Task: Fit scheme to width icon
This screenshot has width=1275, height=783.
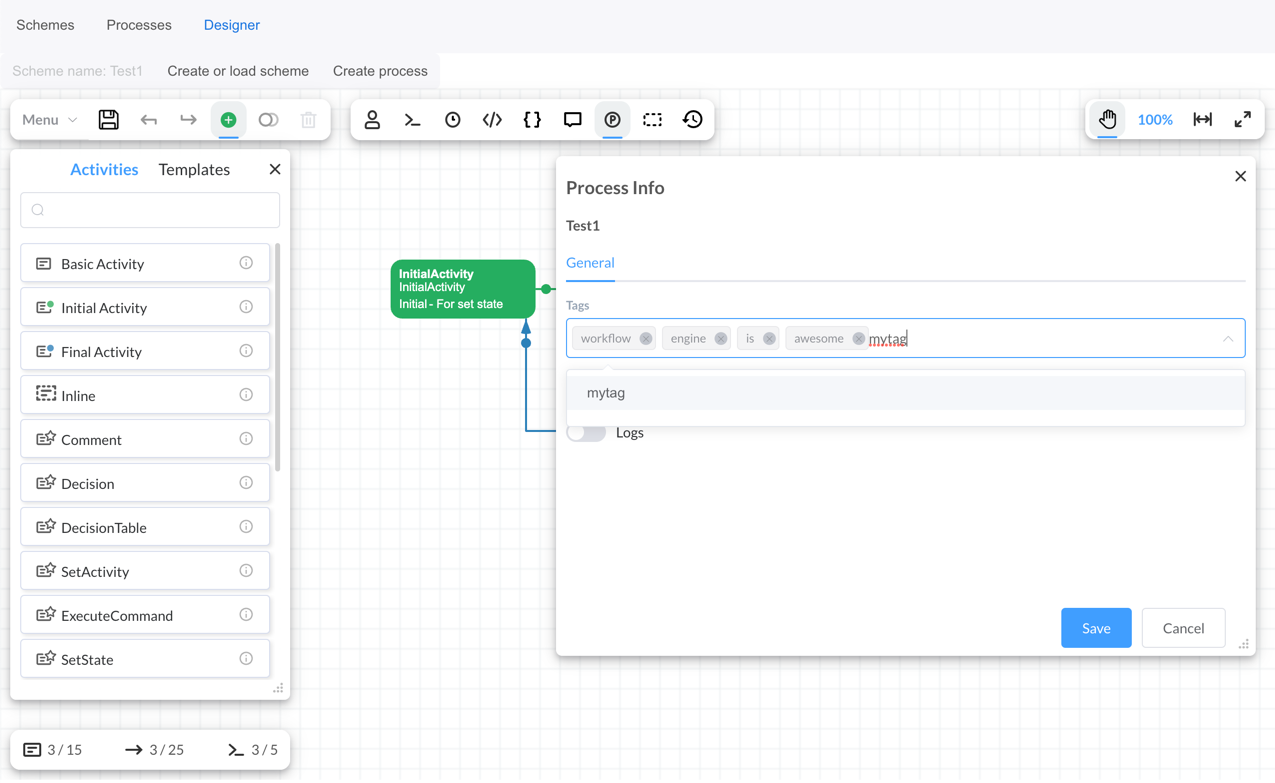Action: [1202, 120]
